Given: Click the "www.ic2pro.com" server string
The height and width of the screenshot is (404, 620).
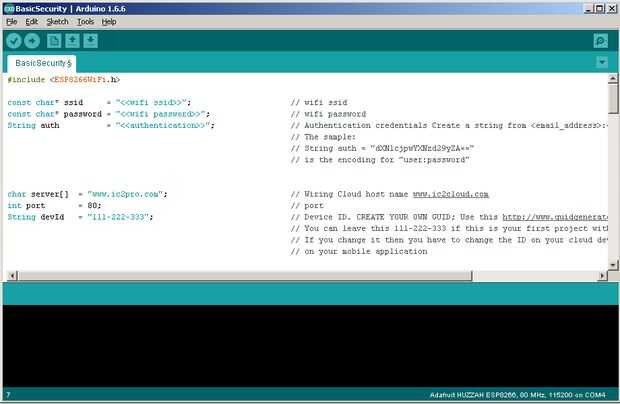Looking at the screenshot, I should [125, 194].
